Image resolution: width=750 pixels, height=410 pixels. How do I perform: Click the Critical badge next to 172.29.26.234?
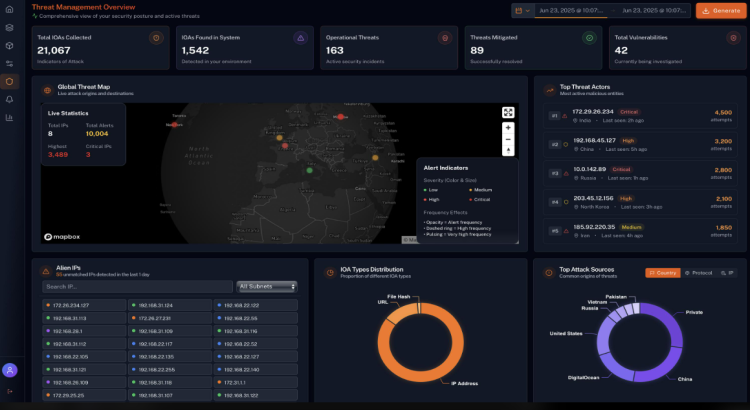[629, 112]
